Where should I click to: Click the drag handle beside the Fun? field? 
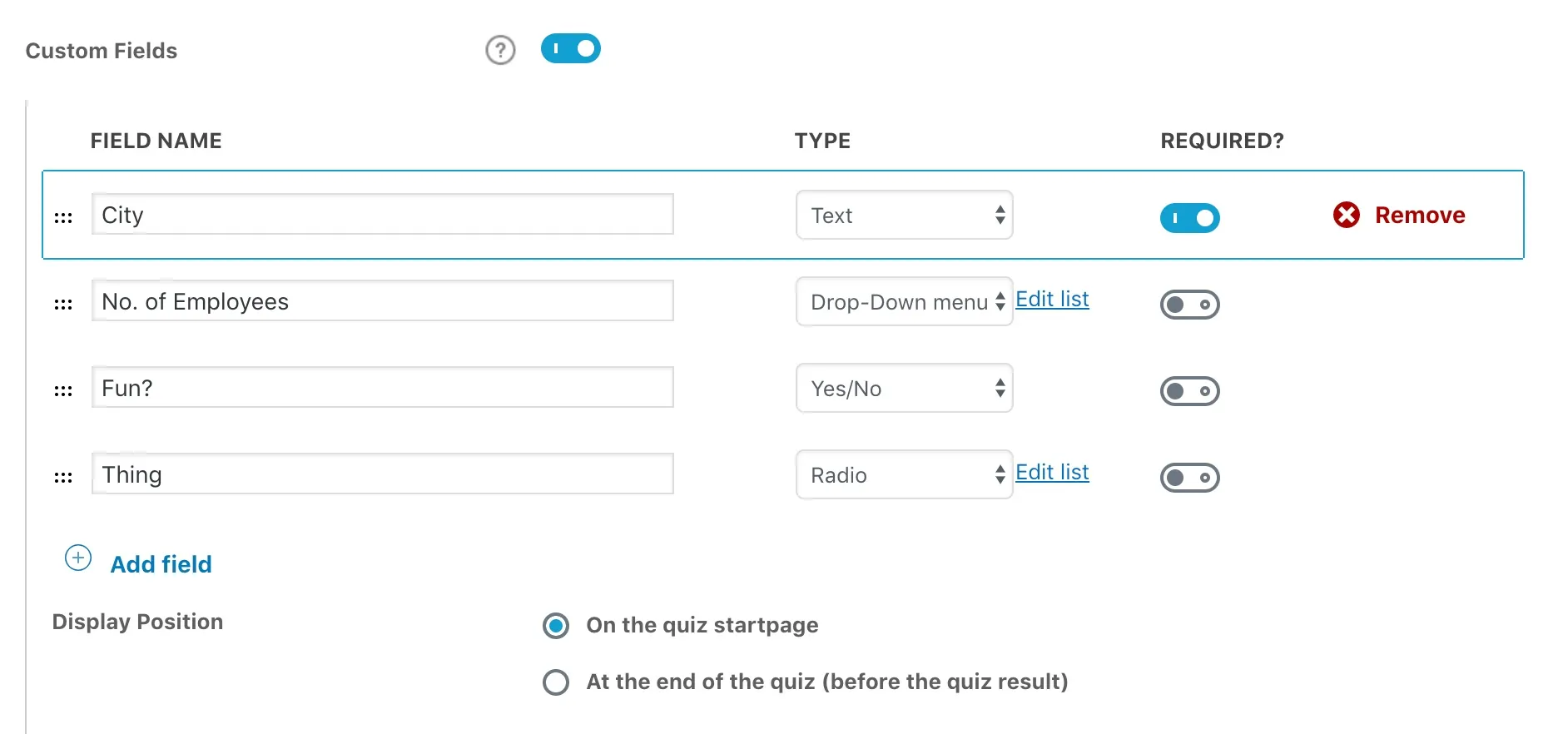[63, 389]
